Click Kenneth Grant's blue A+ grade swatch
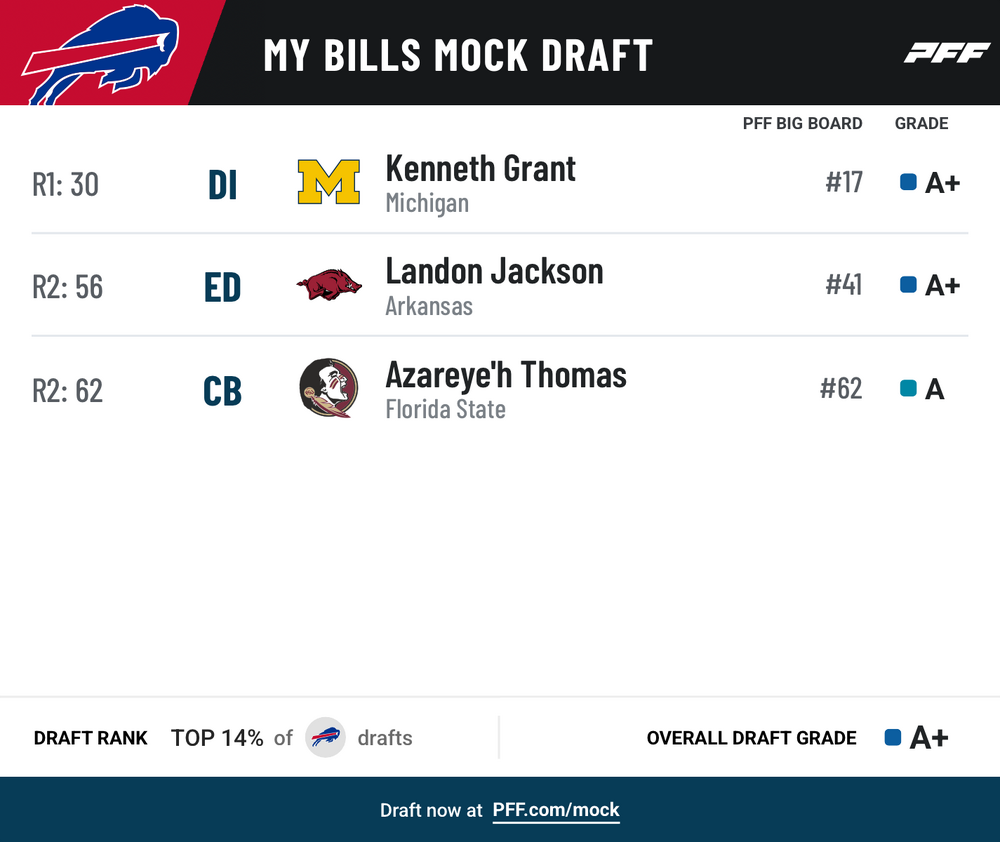Image resolution: width=1000 pixels, height=842 pixels. coord(908,182)
